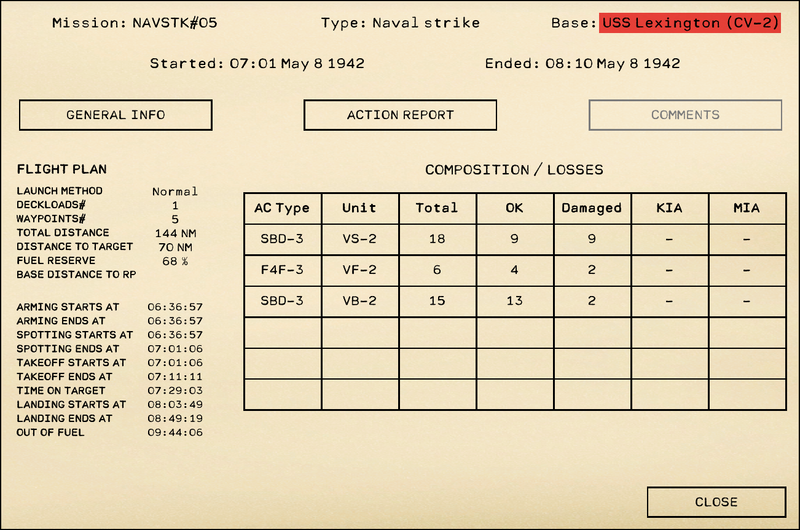Select the SBD-3 cell in VS-2 row
Screen dimensions: 800x530
click(282, 239)
